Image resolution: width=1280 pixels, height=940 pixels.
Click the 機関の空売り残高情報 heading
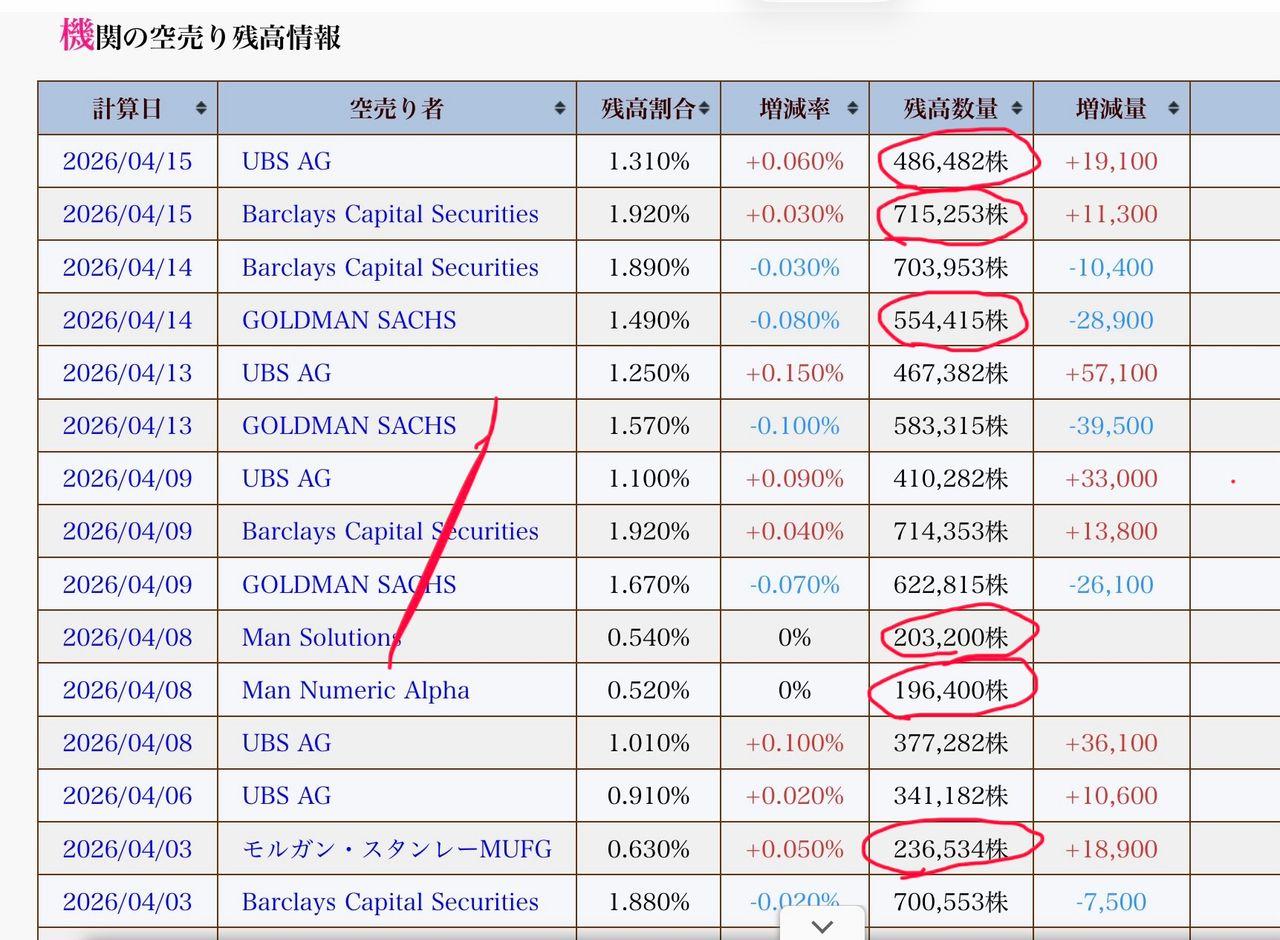coord(200,37)
